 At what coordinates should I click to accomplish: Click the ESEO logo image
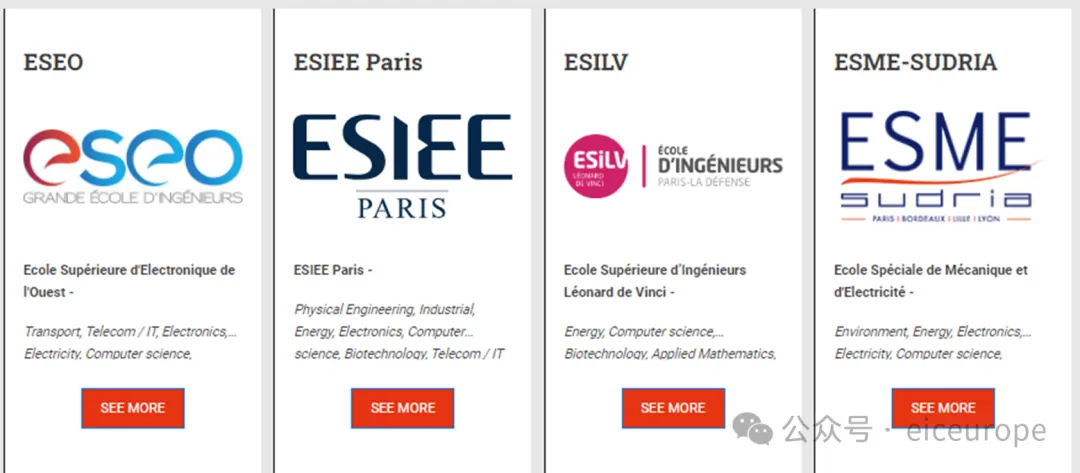133,167
